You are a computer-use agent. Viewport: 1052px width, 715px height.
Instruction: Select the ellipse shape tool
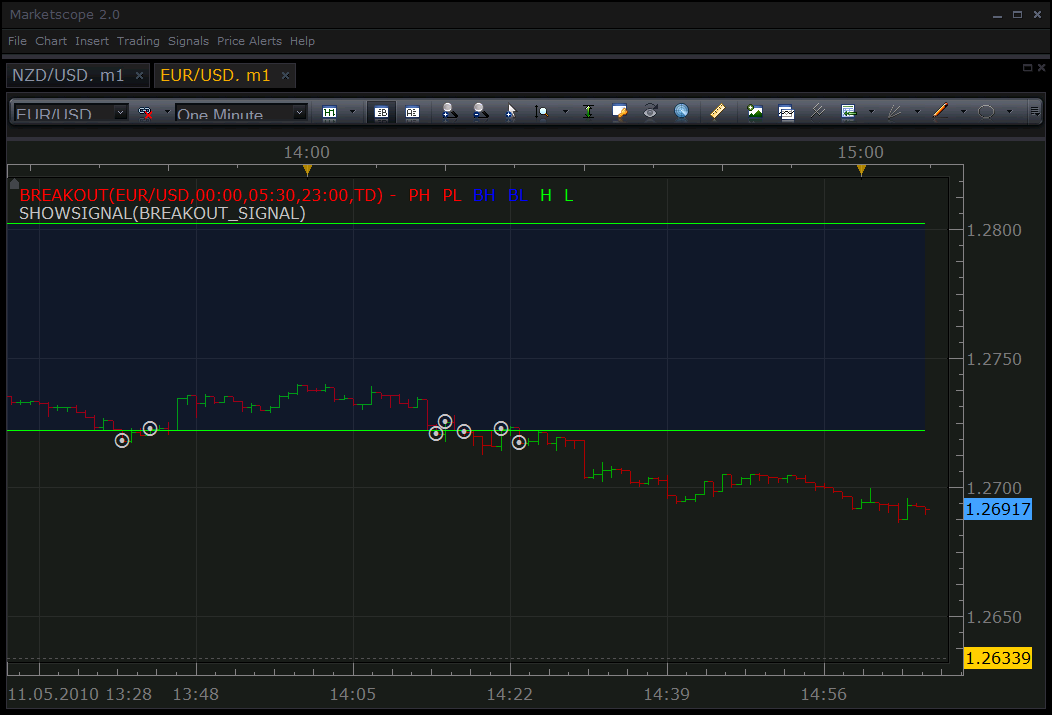tap(986, 112)
